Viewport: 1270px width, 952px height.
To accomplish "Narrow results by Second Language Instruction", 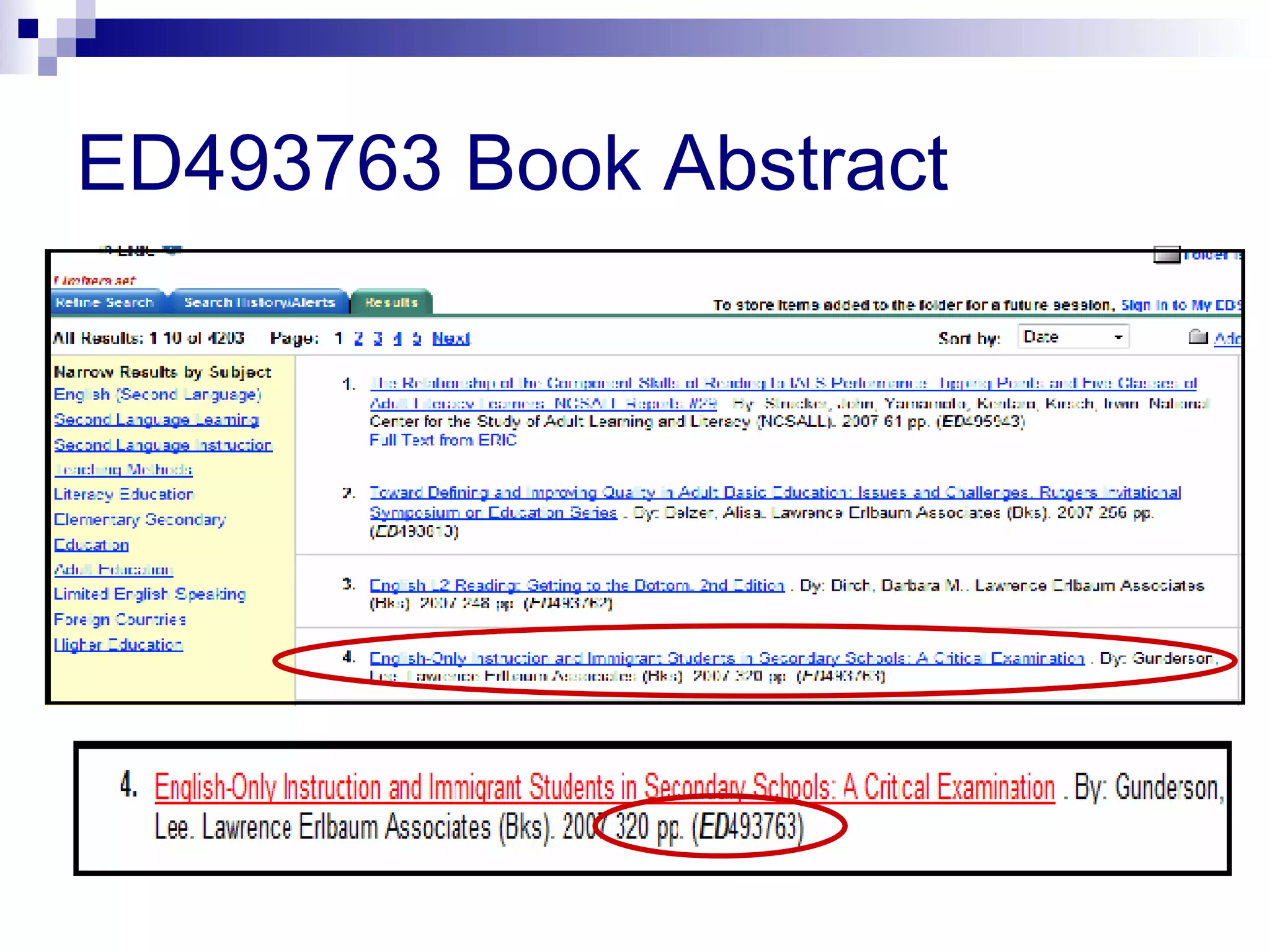I will point(163,445).
